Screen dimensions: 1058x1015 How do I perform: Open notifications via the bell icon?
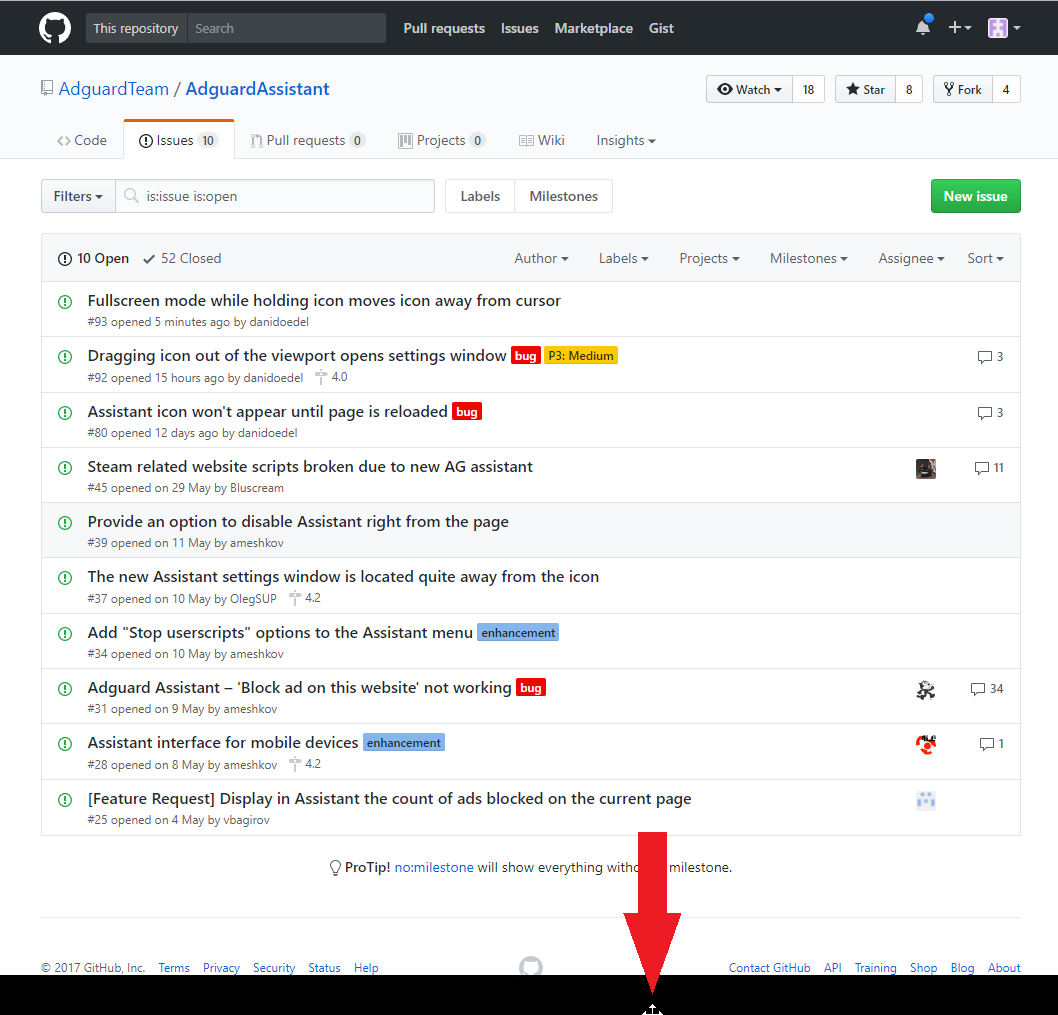pos(921,27)
